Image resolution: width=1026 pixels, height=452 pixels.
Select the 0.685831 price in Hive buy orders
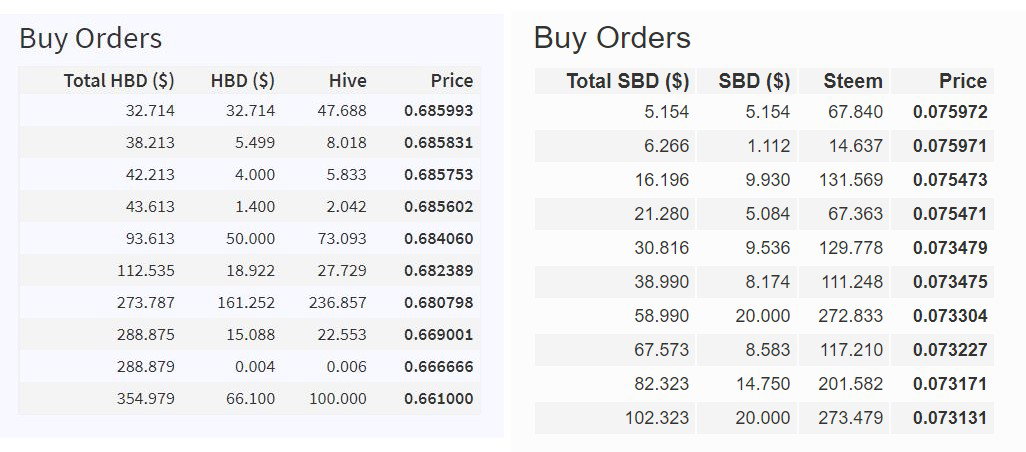click(438, 143)
